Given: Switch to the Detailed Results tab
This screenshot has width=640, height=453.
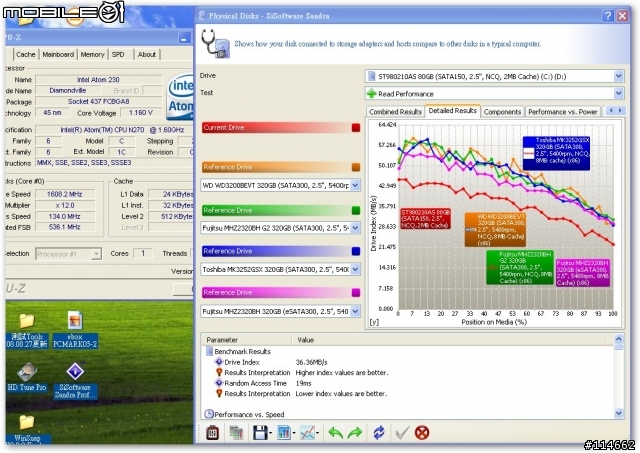Looking at the screenshot, I should tap(453, 110).
